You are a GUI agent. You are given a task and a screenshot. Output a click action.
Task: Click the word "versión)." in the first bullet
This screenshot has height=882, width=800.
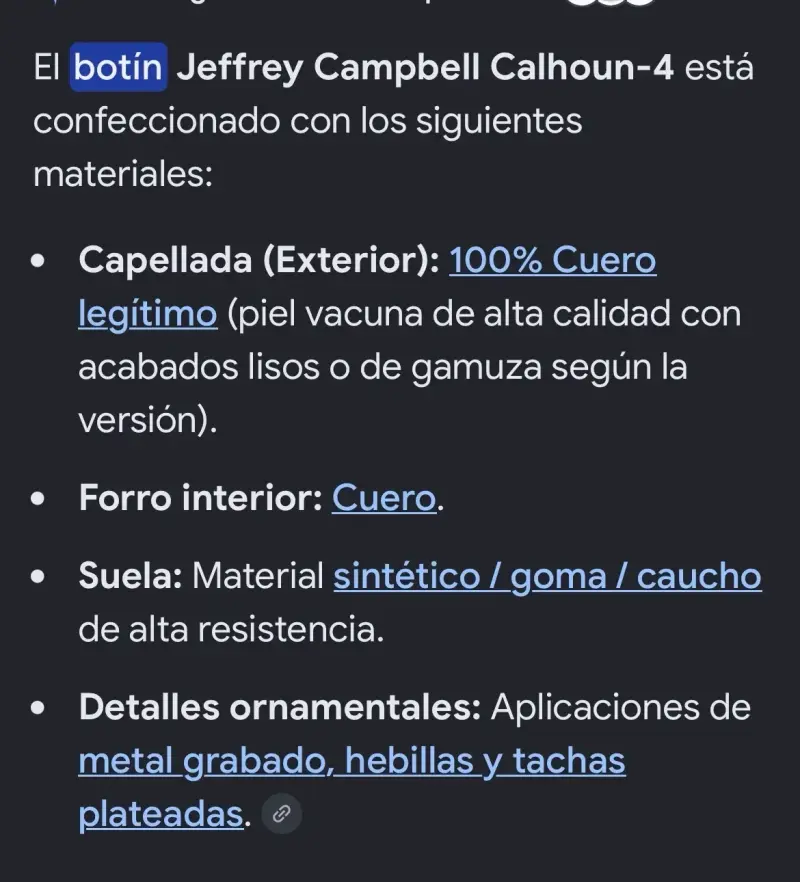click(147, 421)
